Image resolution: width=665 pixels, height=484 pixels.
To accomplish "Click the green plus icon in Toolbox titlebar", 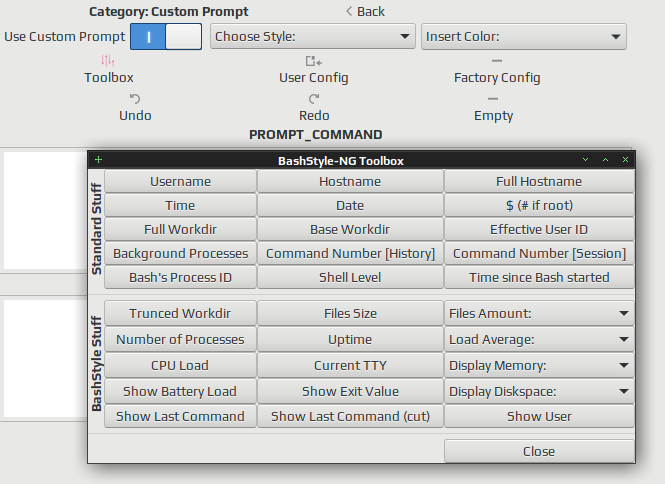I will click(98, 159).
